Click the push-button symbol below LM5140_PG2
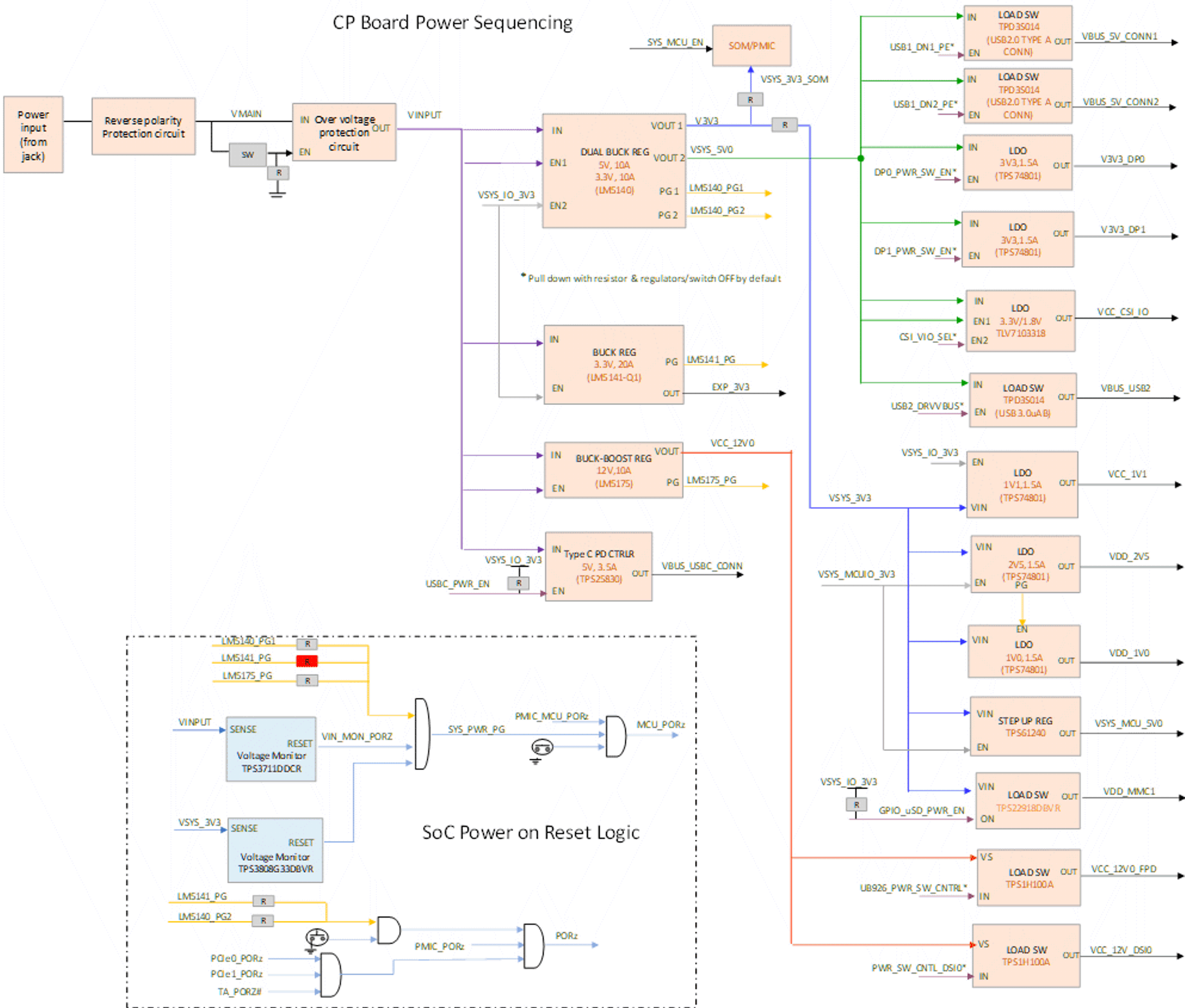This screenshot has width=1185, height=1008. tap(317, 937)
